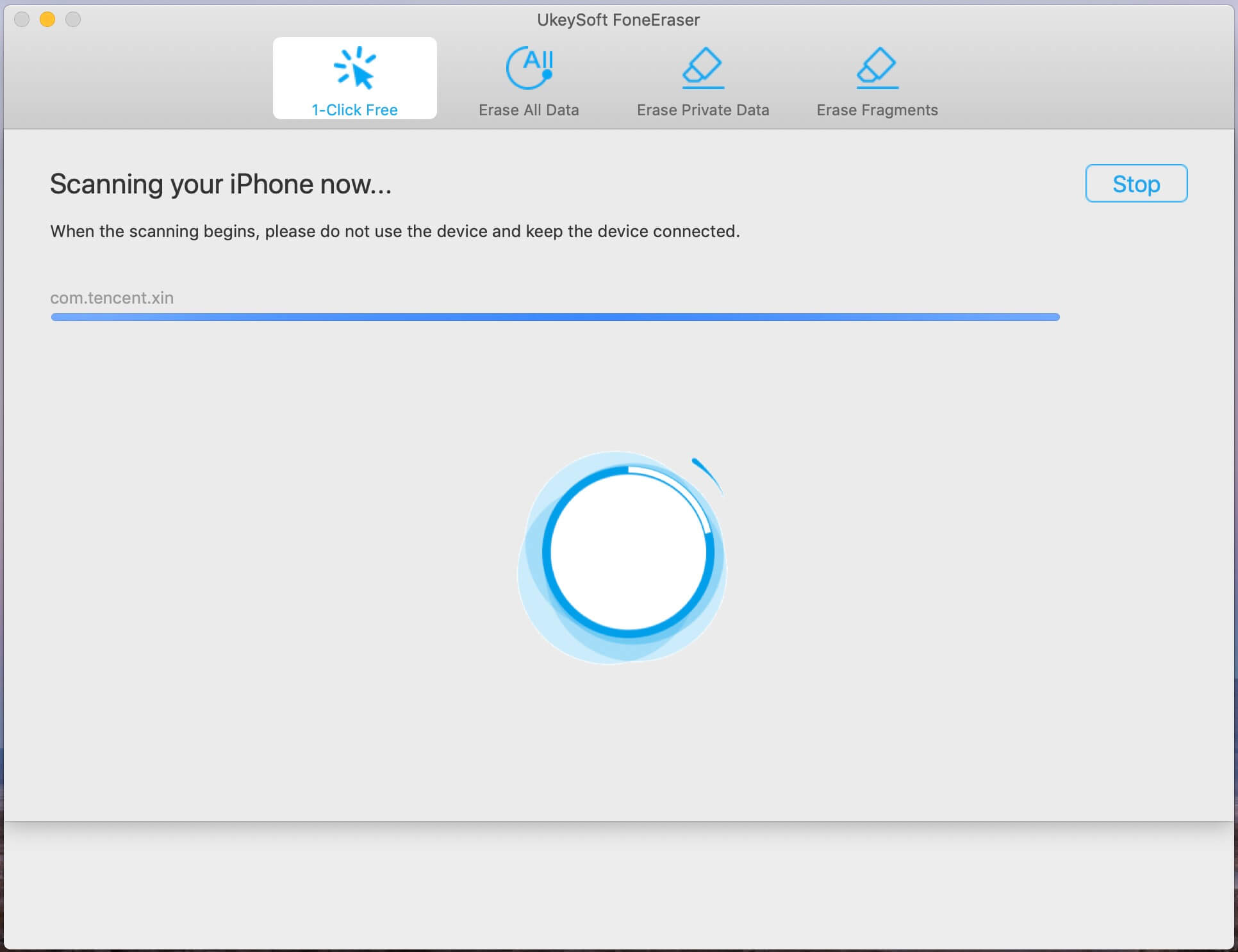Image resolution: width=1238 pixels, height=952 pixels.
Task: Click the Stop button to halt scanning
Action: coord(1136,183)
